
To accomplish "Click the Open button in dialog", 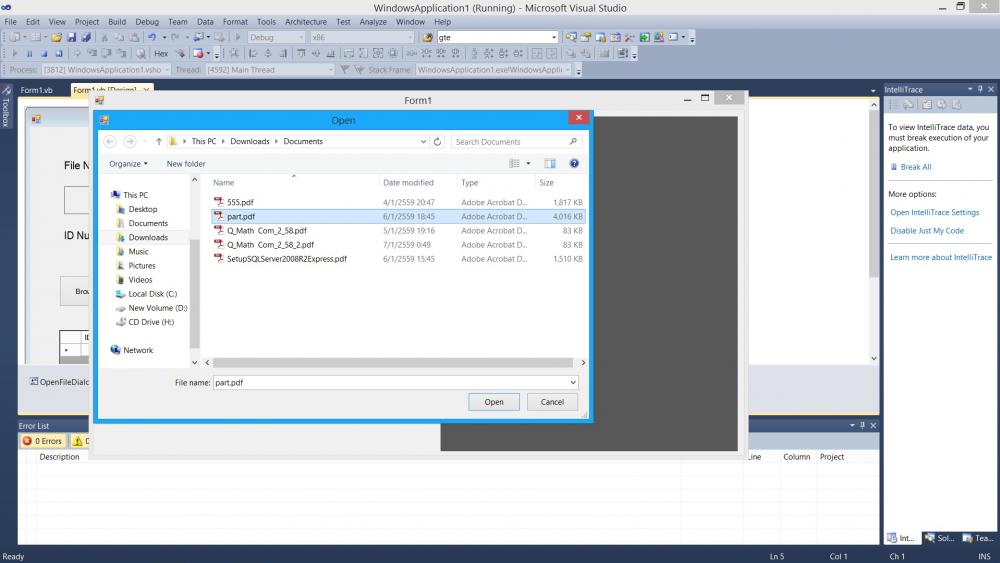I will [494, 402].
